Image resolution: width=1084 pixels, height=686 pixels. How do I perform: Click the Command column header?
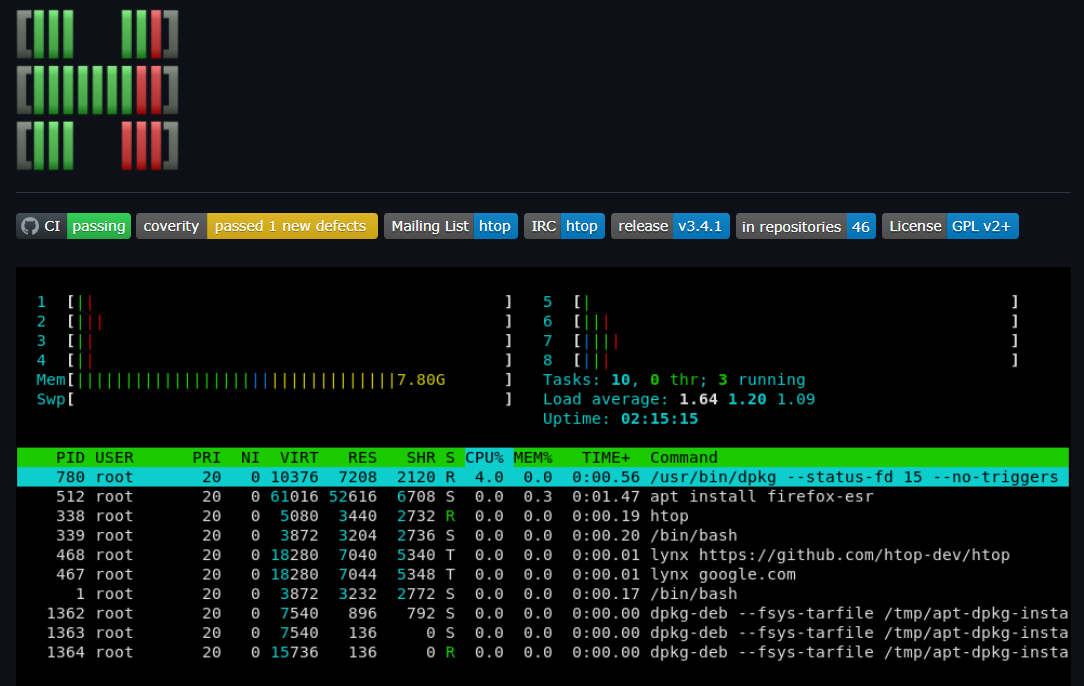684,458
